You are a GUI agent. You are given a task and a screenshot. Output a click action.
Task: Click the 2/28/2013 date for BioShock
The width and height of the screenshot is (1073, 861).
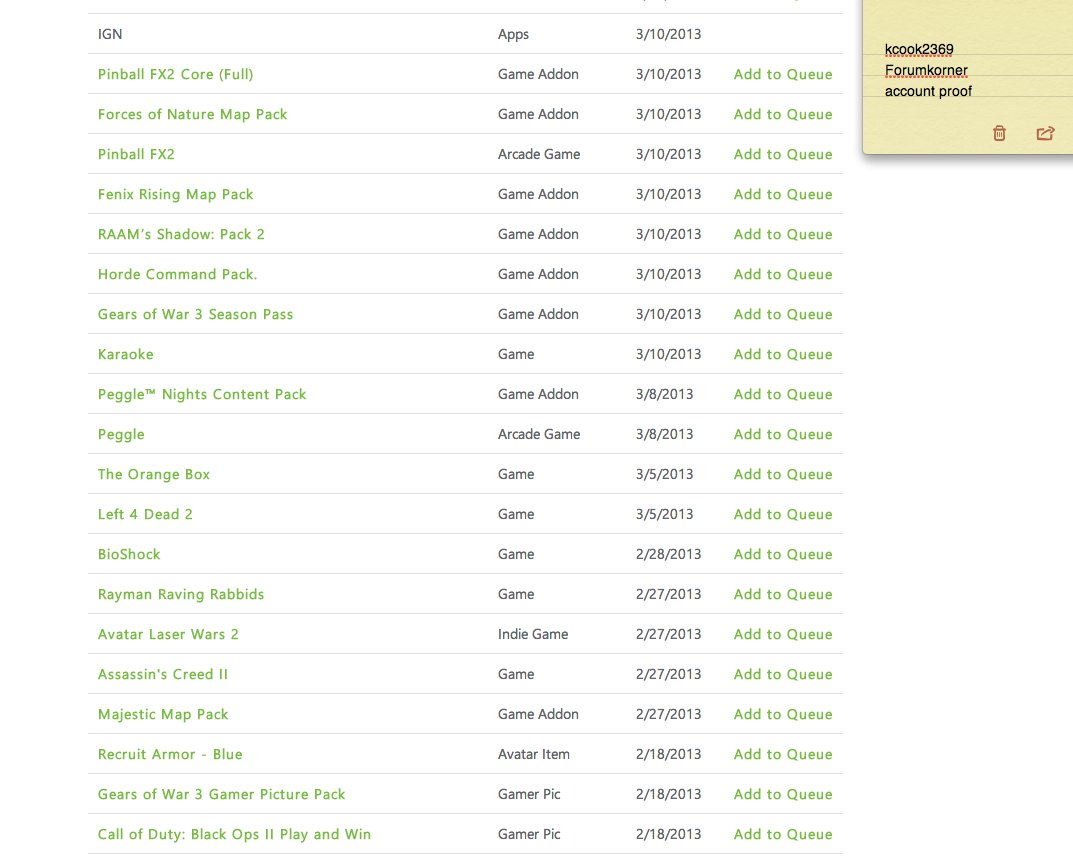coord(669,554)
